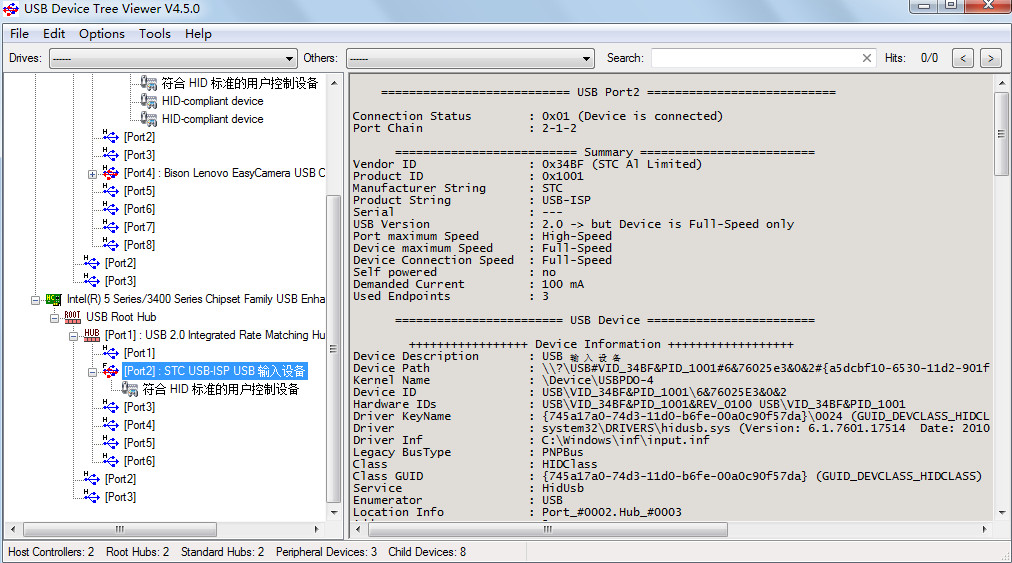This screenshot has height=563, width=1012.
Task: Open the Tools menu
Action: point(155,34)
